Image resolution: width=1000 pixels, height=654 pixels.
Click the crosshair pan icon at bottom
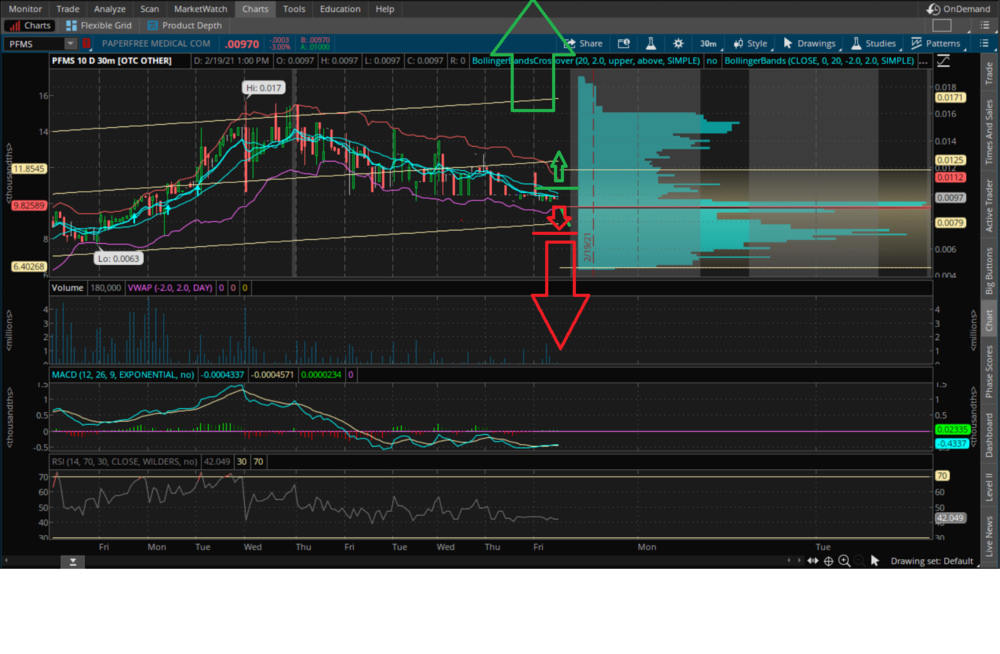(828, 561)
